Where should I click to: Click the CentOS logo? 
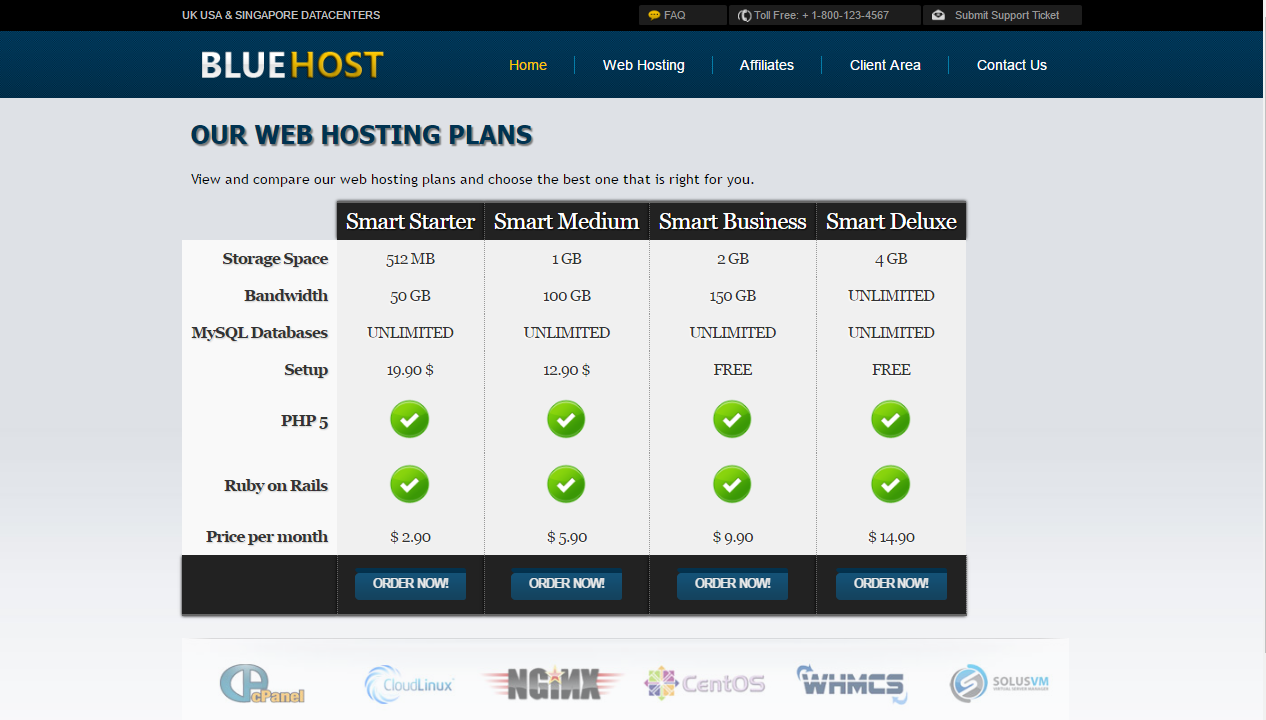704,684
